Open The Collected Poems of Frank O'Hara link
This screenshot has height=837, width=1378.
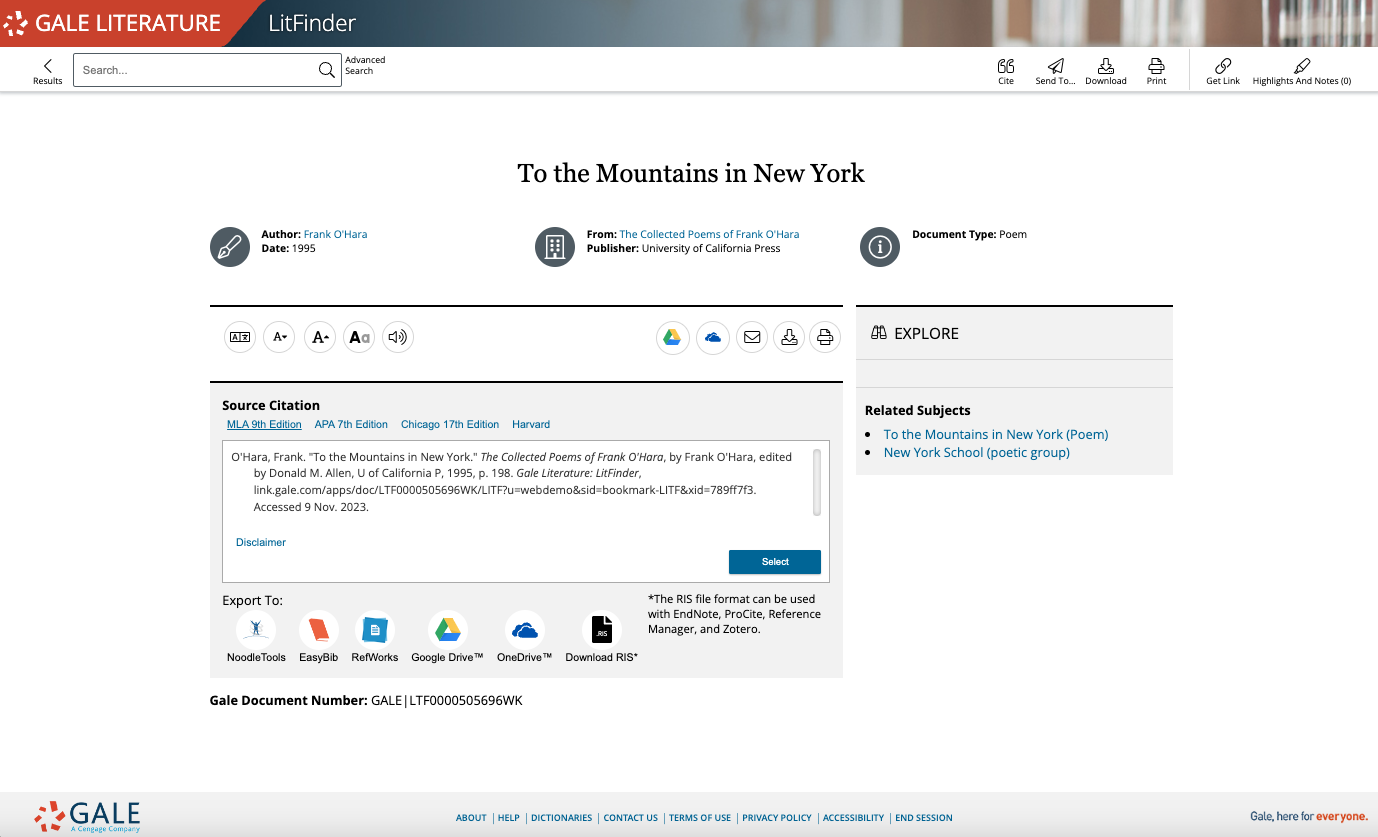tap(709, 234)
